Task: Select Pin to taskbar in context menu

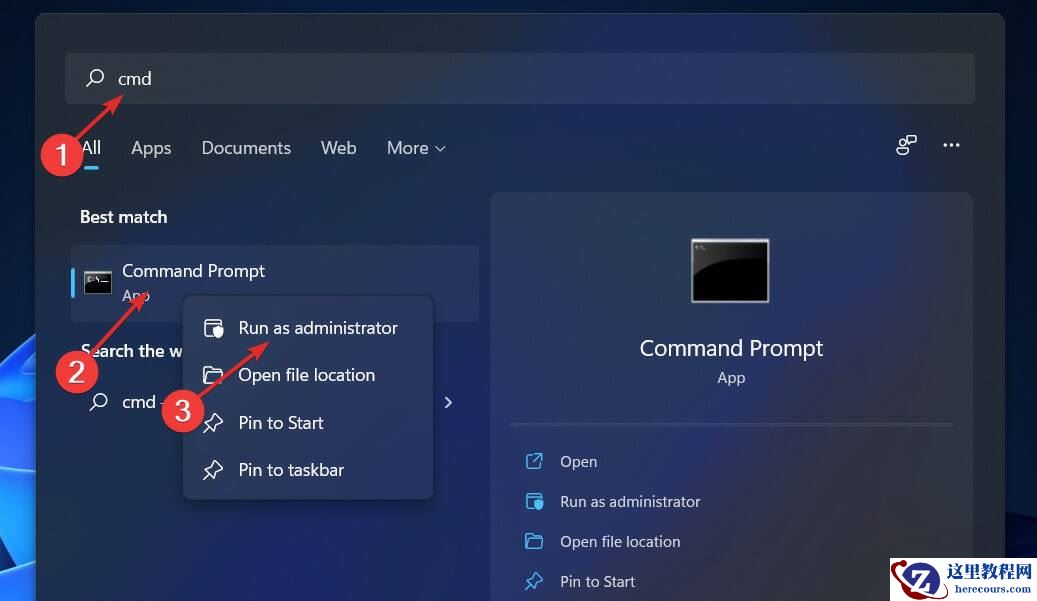Action: [x=291, y=469]
